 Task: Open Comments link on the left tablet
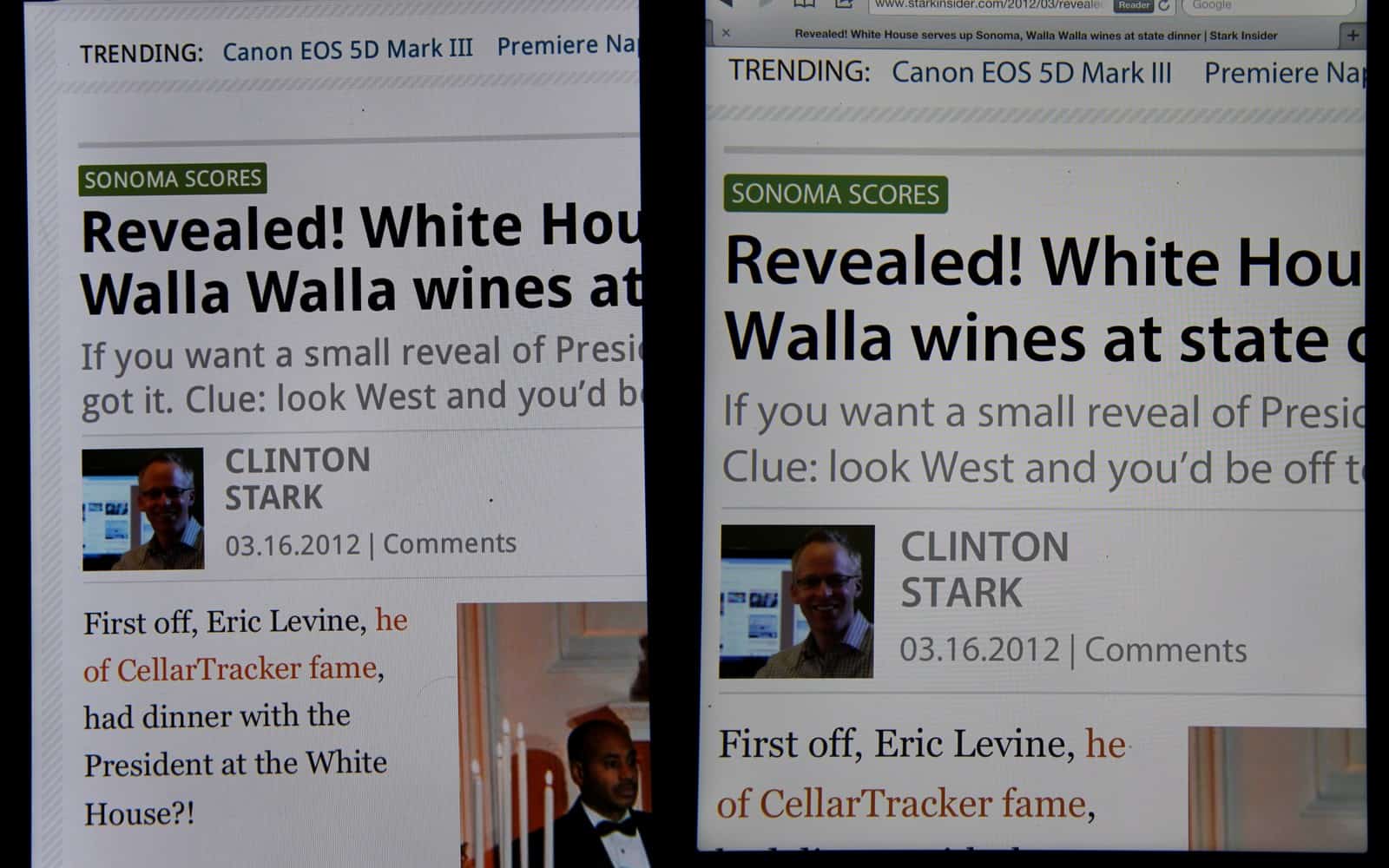tap(450, 543)
